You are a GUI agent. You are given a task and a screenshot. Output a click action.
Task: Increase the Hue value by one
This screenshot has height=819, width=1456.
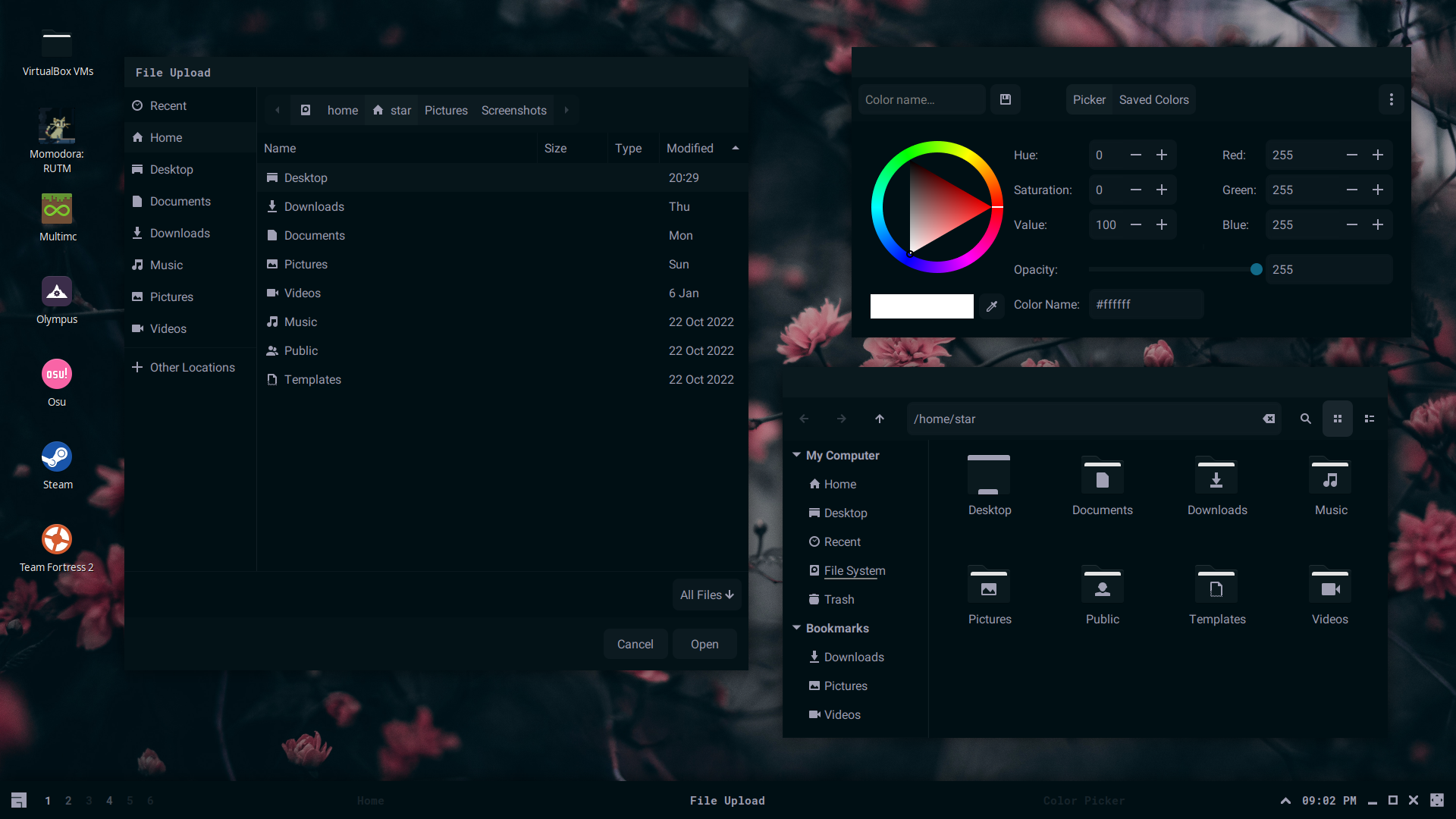tap(1162, 155)
